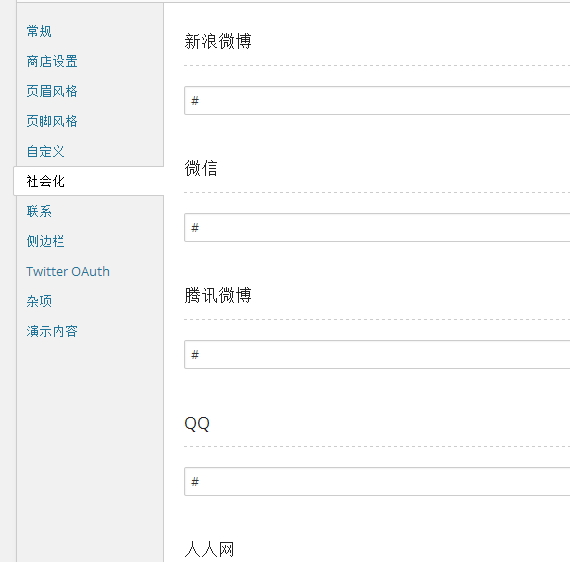Switch to 页脚风格 tab
The height and width of the screenshot is (562, 570).
52,121
